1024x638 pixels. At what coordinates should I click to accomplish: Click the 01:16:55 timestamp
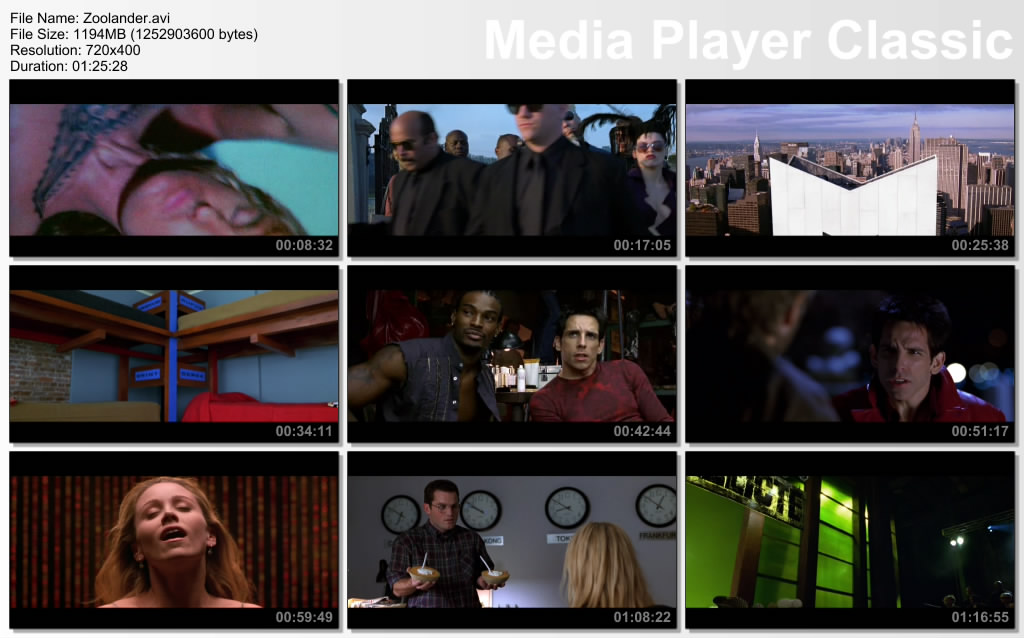tap(980, 617)
